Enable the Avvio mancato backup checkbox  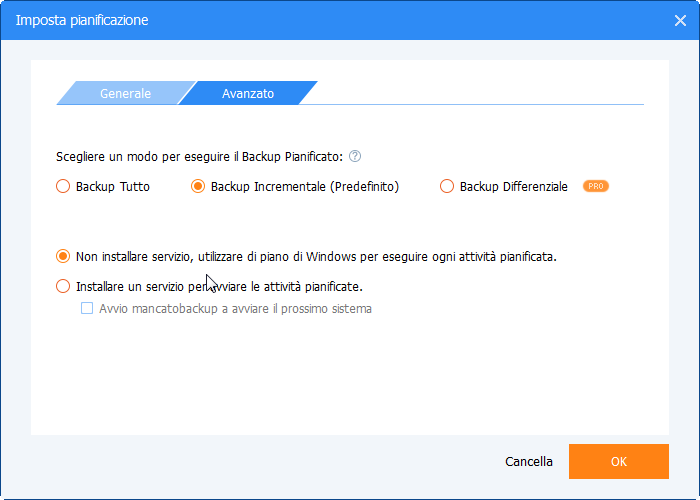[86, 309]
